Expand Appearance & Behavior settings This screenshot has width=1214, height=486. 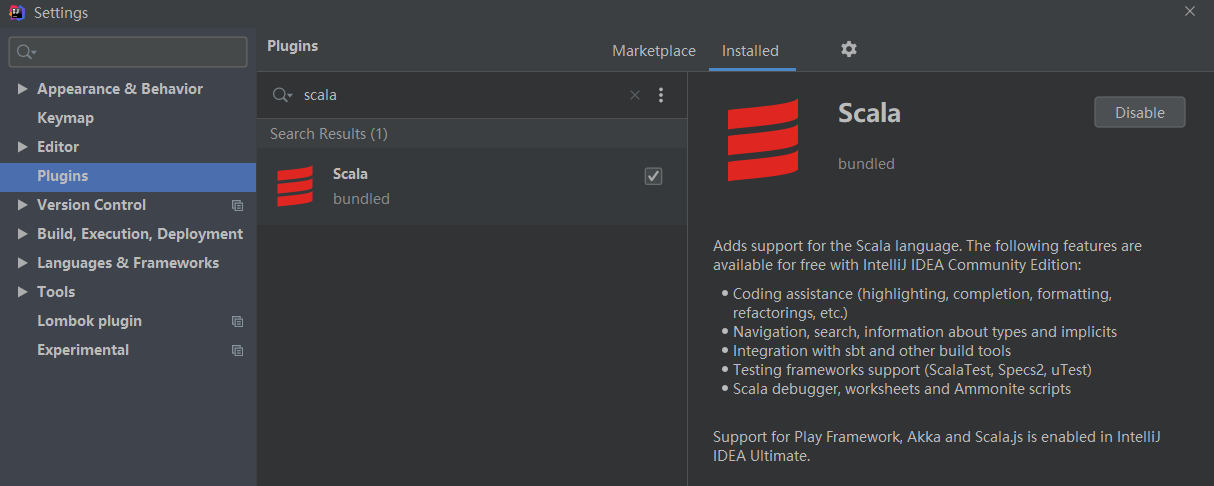point(23,89)
